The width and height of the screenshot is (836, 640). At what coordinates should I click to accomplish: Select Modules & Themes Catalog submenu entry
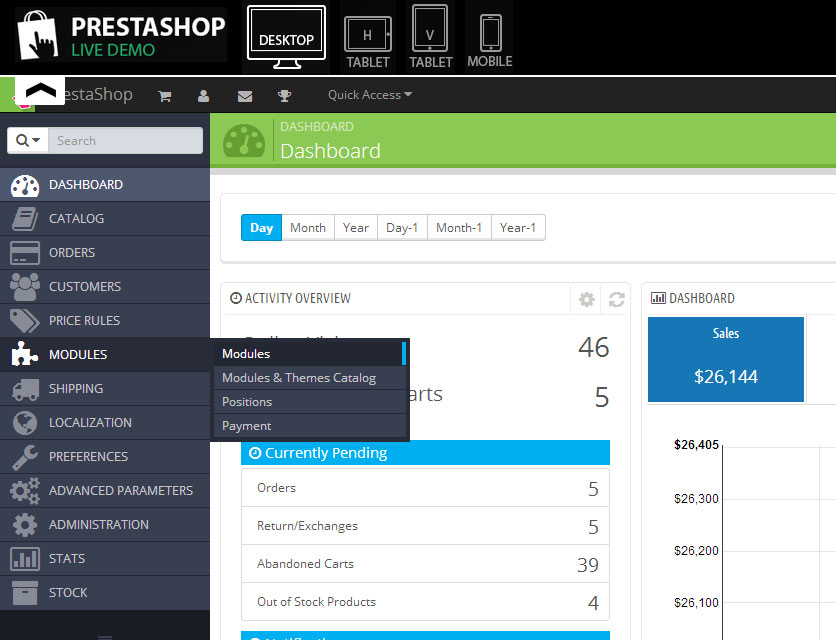pyautogui.click(x=310, y=378)
